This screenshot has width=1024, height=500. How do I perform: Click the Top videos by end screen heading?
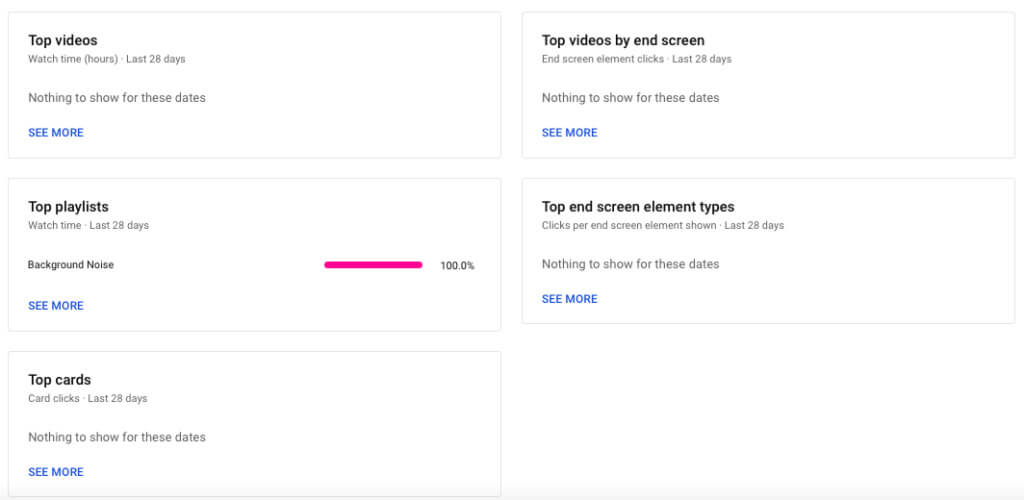pyautogui.click(x=623, y=41)
